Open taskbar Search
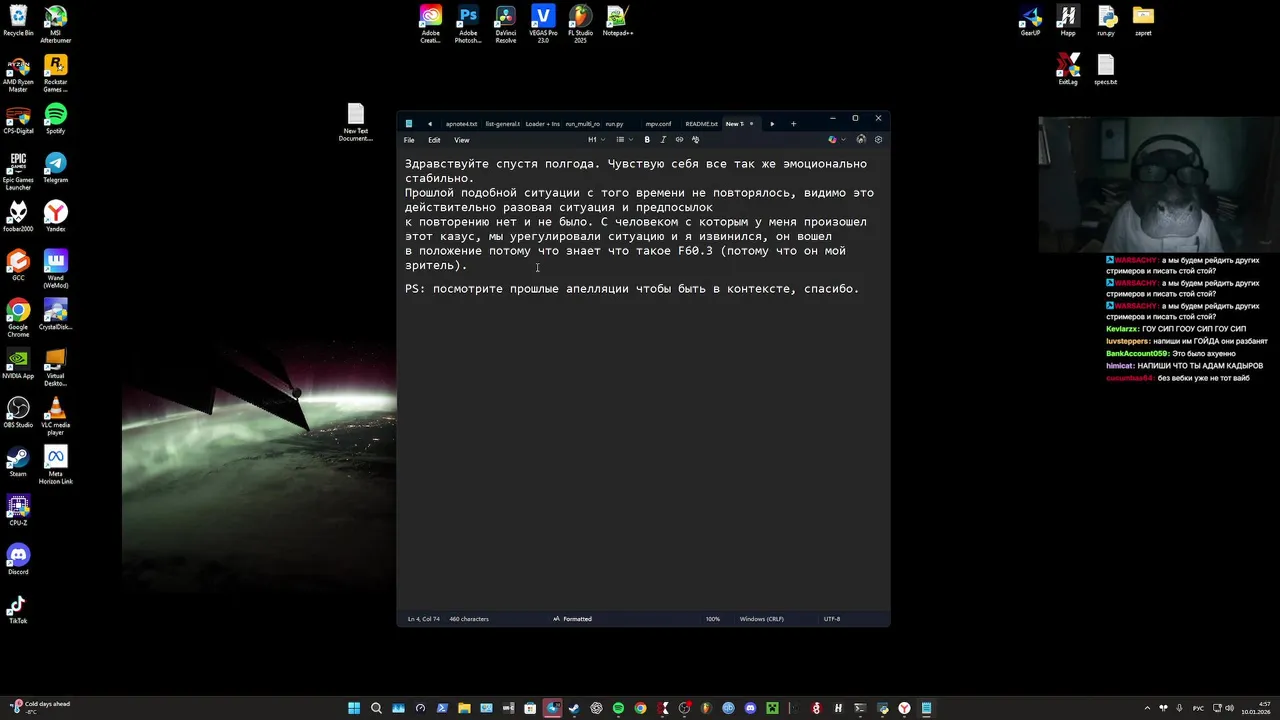 click(376, 708)
